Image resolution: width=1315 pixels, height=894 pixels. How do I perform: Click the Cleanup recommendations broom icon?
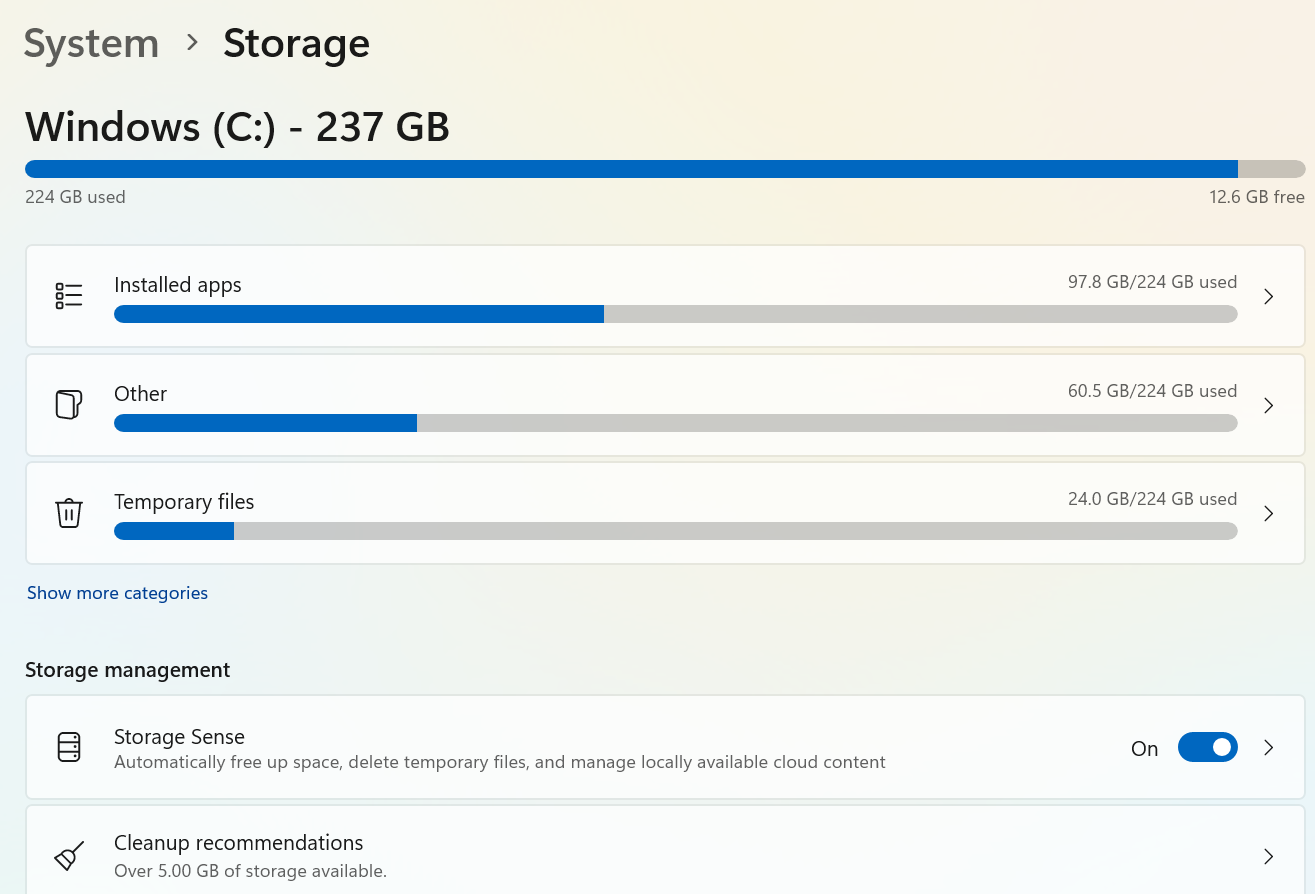[x=68, y=856]
